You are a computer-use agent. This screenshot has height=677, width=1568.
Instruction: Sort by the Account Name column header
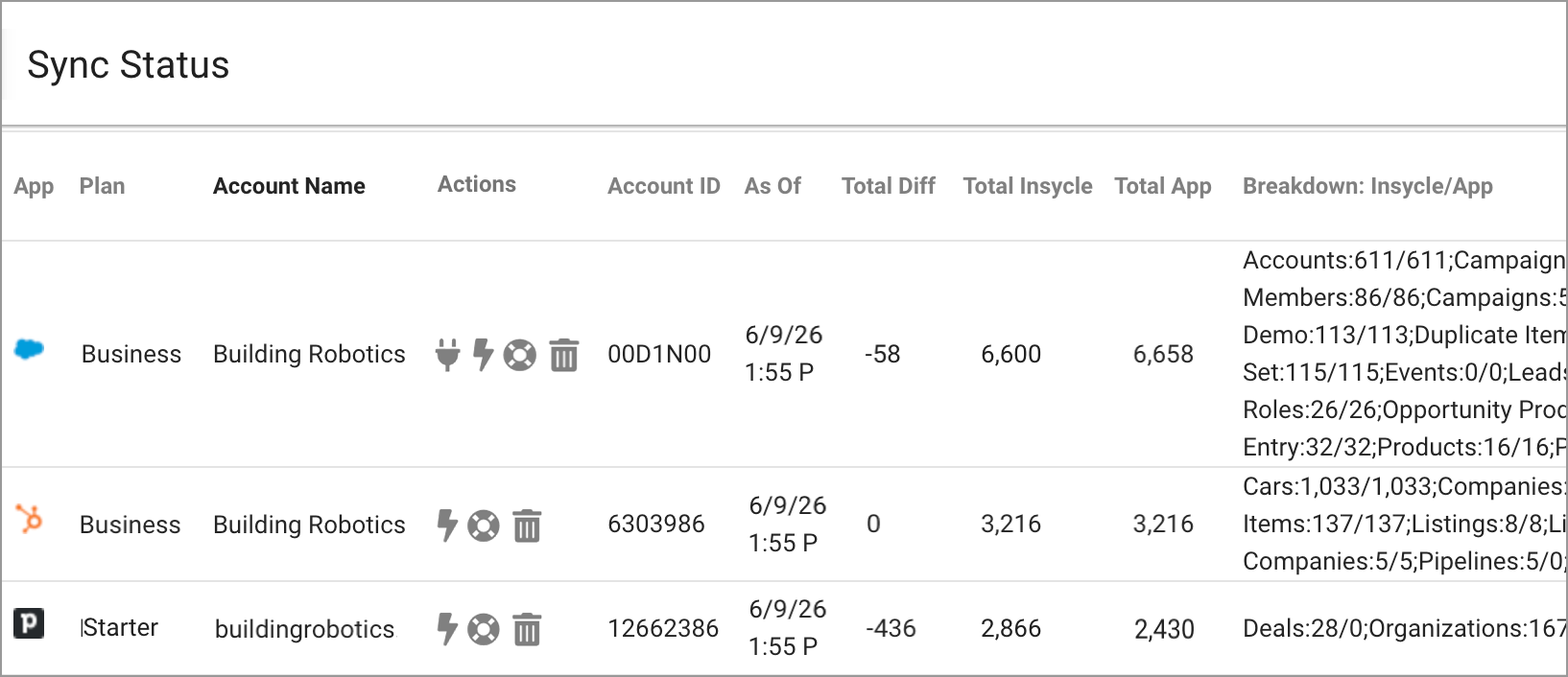pos(289,186)
